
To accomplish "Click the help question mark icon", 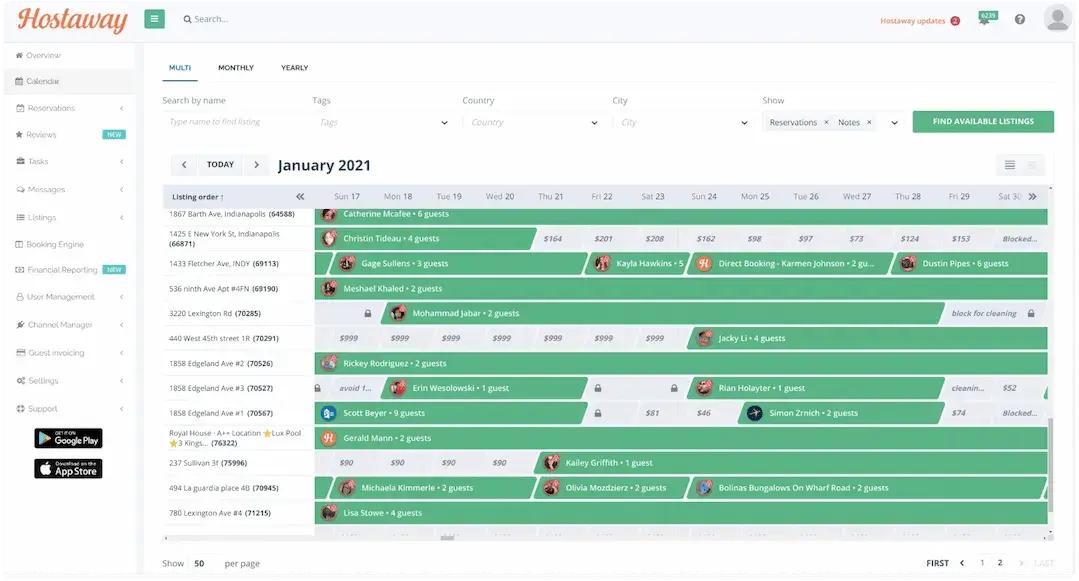I will (x=1020, y=20).
